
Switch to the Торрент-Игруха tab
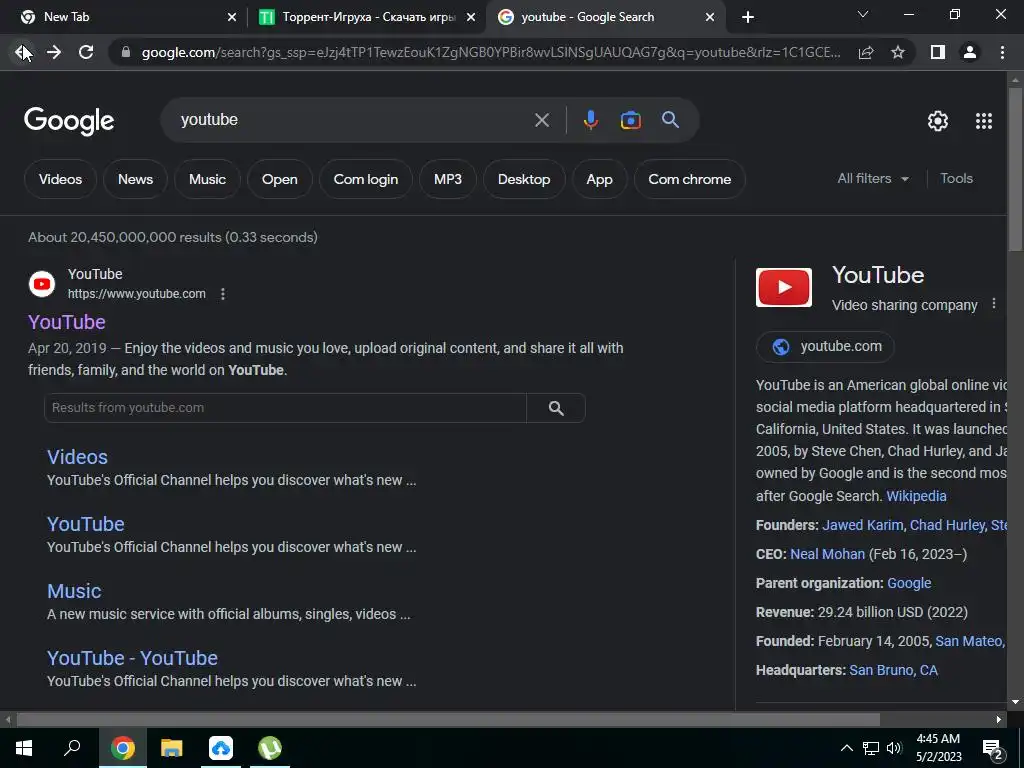366,17
